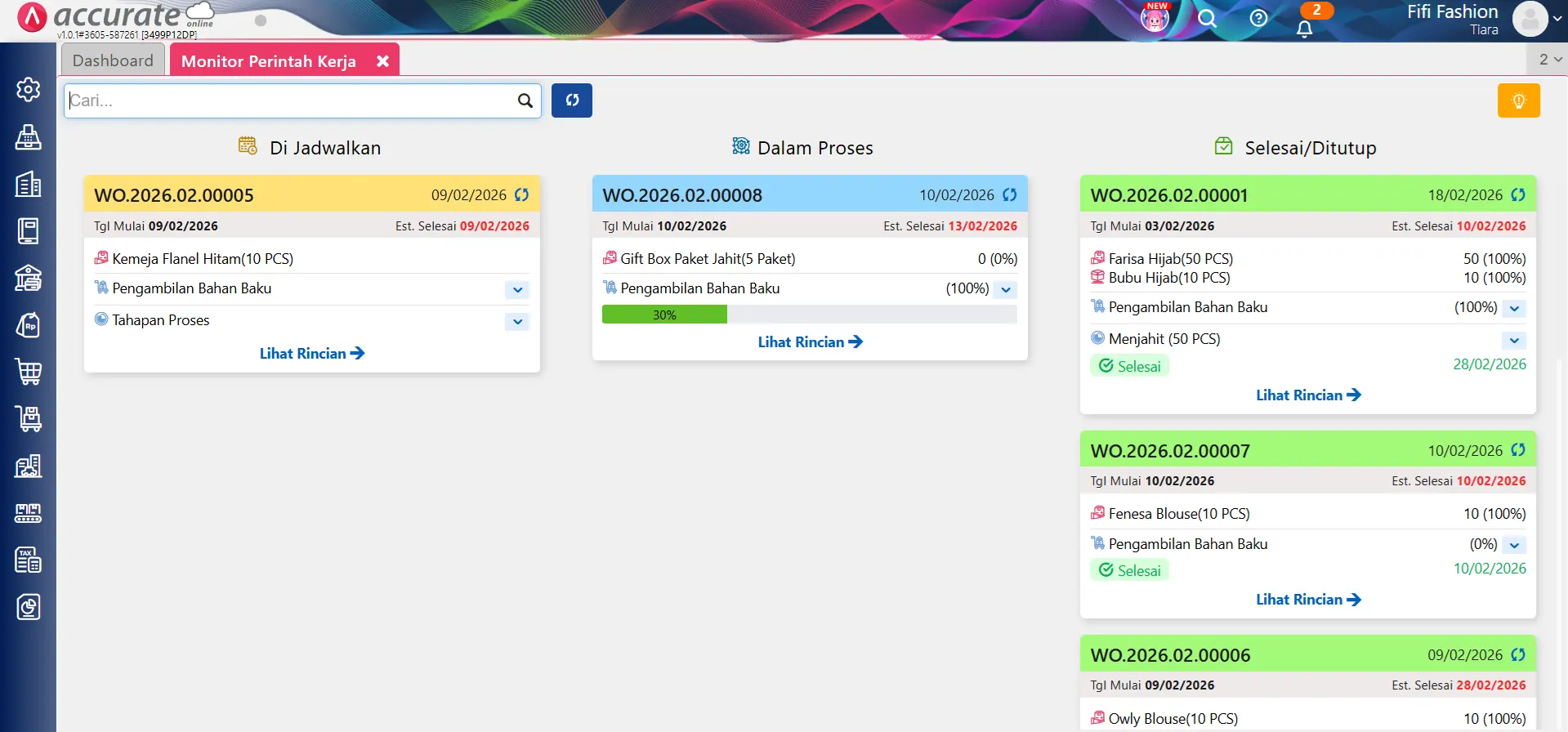Open the bank building sidebar icon
Viewport: 1568px width, 732px height.
[28, 279]
